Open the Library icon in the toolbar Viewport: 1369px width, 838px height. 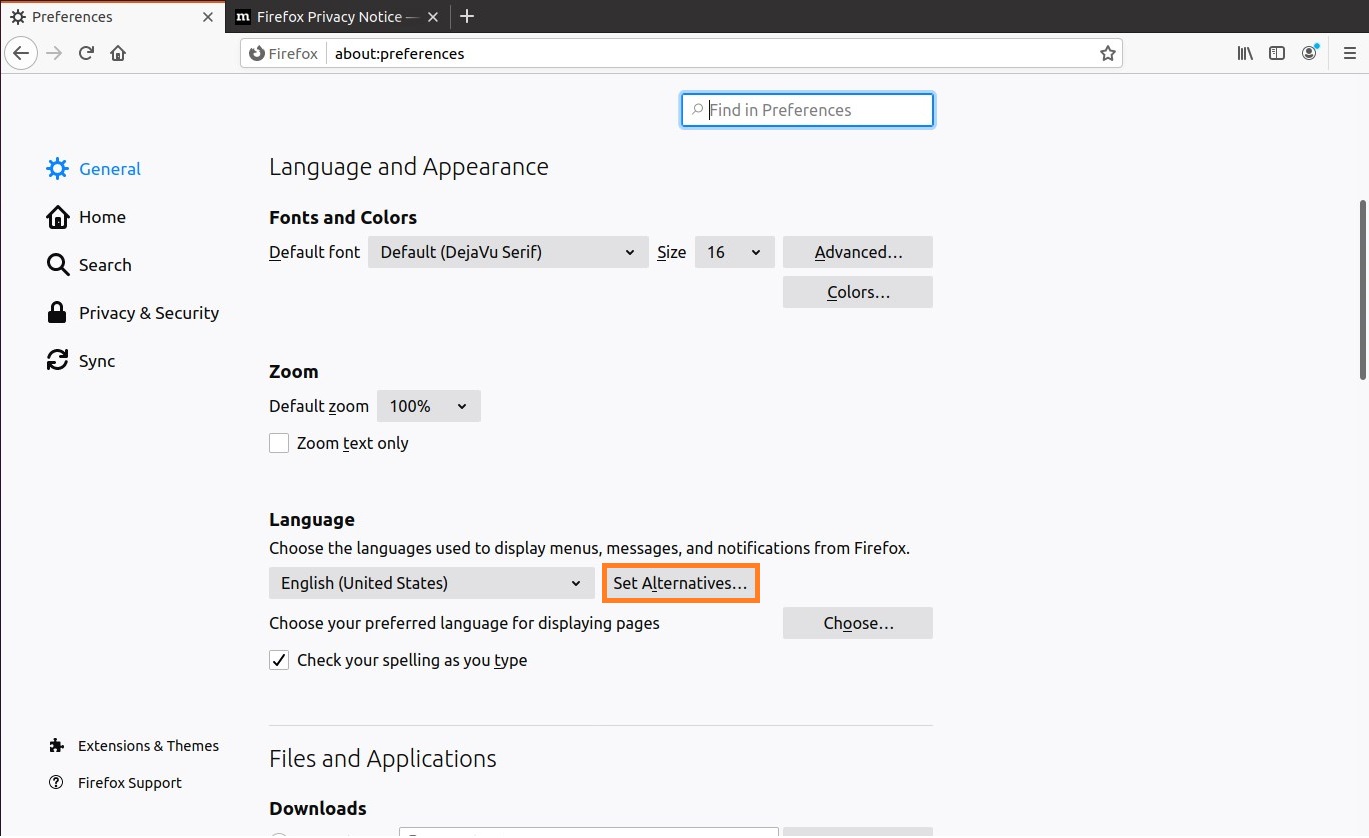pyautogui.click(x=1245, y=53)
